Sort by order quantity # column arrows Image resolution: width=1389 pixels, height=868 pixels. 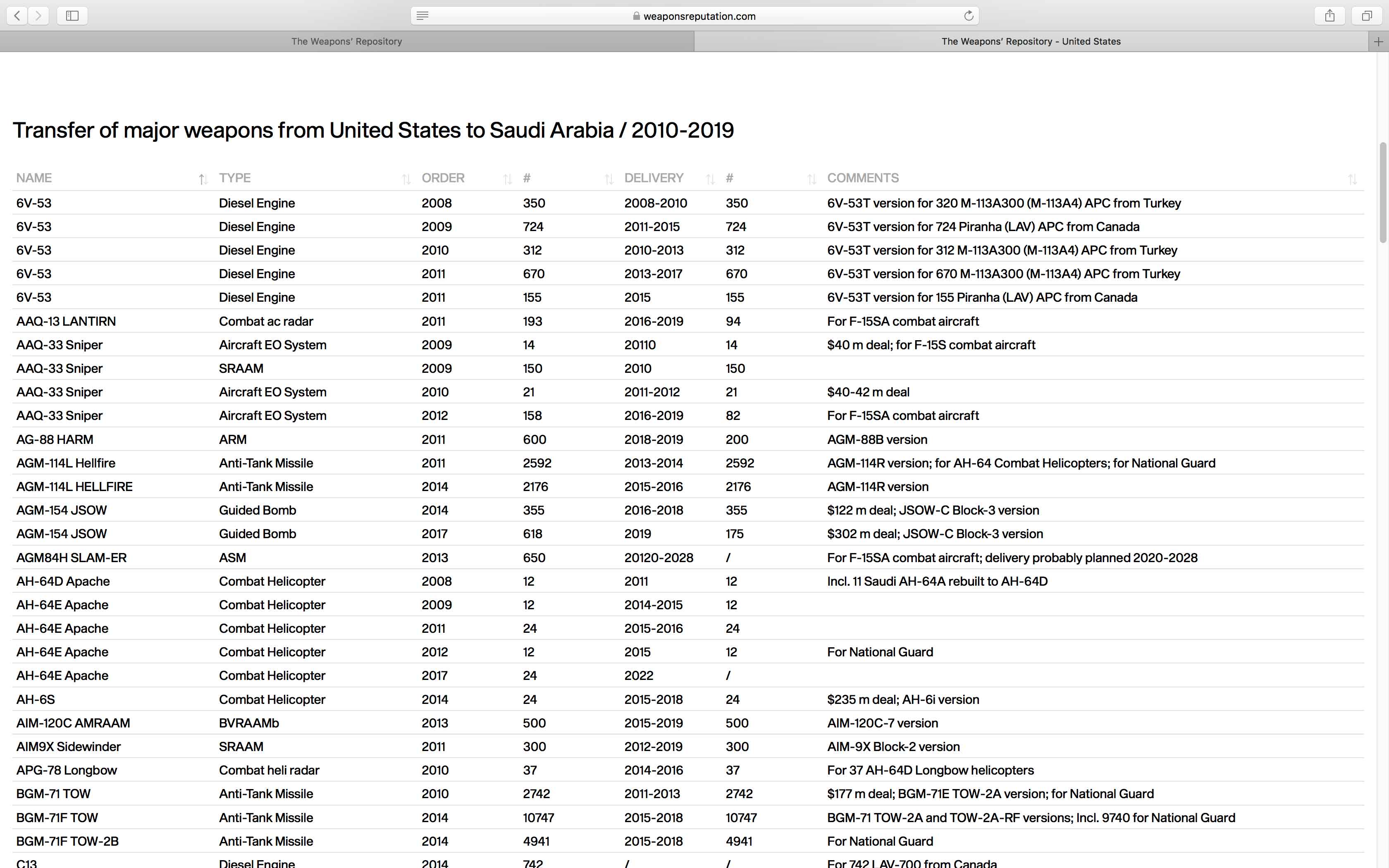pyautogui.click(x=609, y=179)
